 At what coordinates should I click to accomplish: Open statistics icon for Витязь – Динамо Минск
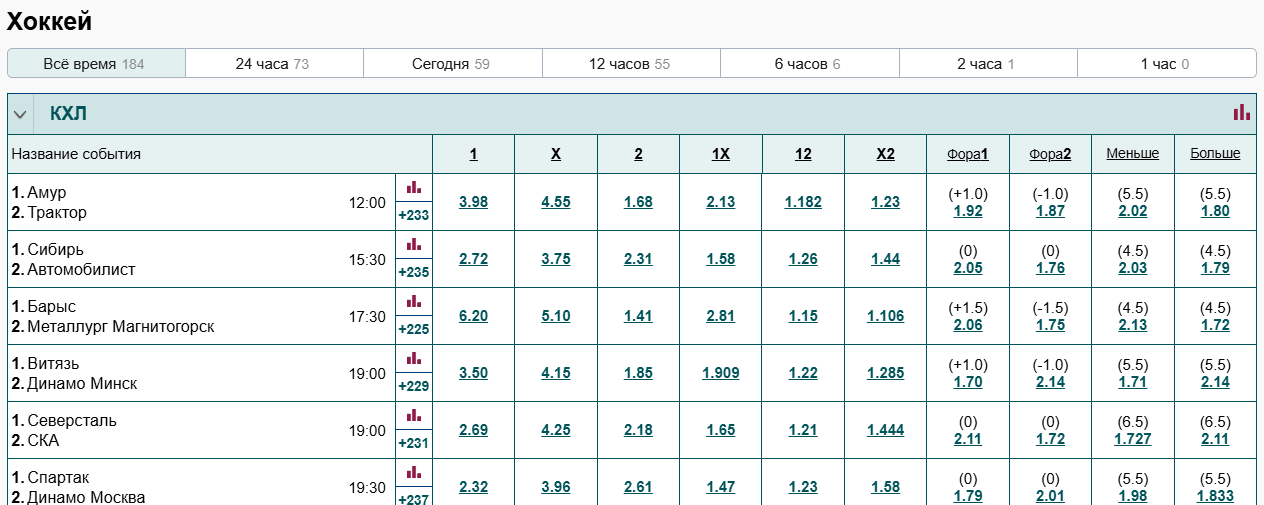click(x=414, y=358)
